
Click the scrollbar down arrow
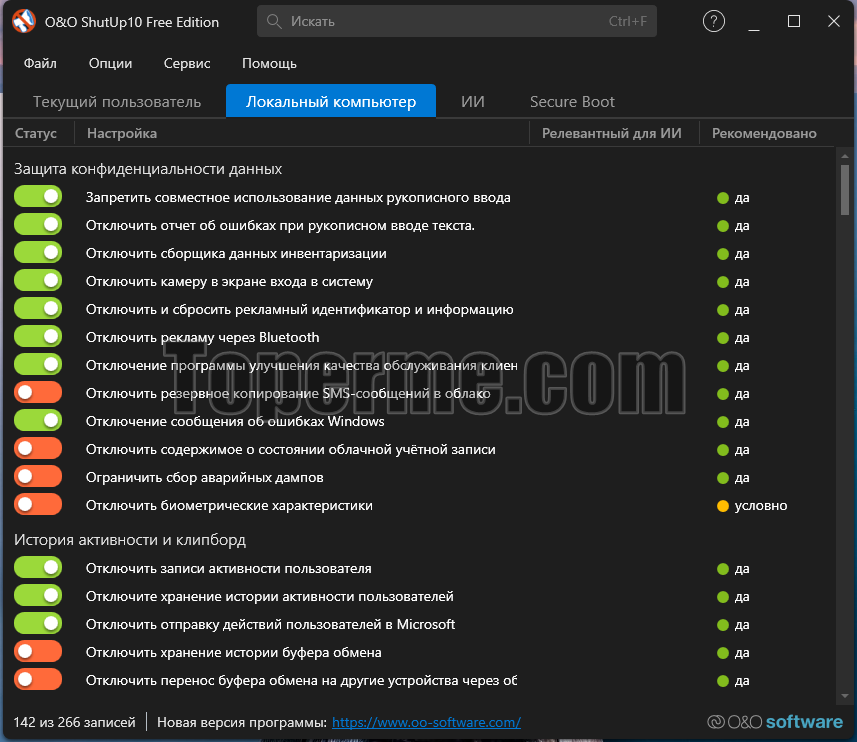tap(845, 696)
